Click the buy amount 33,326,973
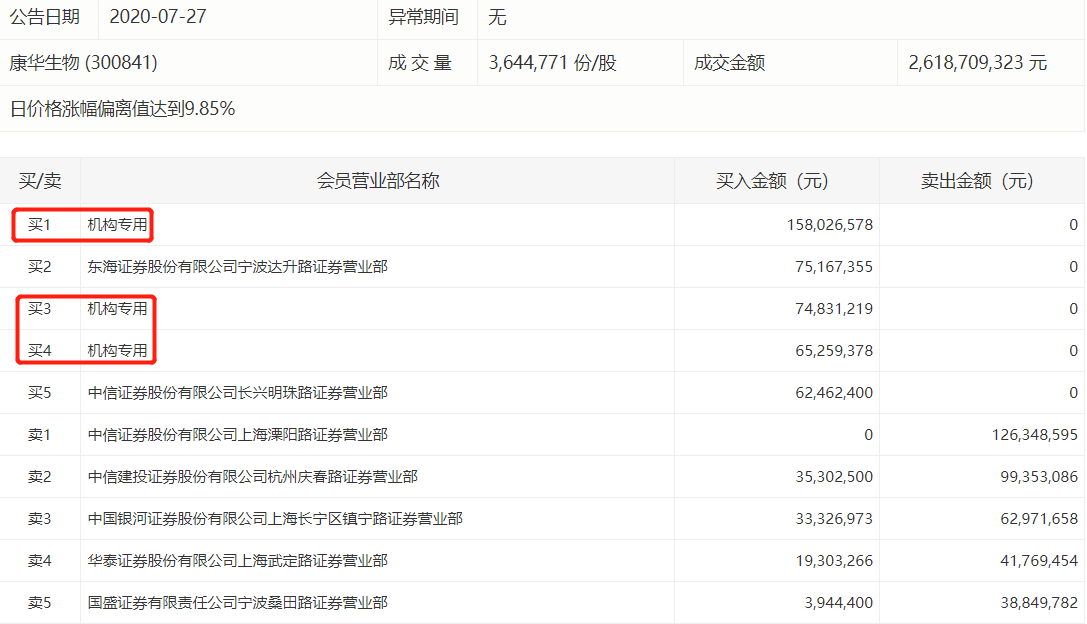 pyautogui.click(x=834, y=519)
